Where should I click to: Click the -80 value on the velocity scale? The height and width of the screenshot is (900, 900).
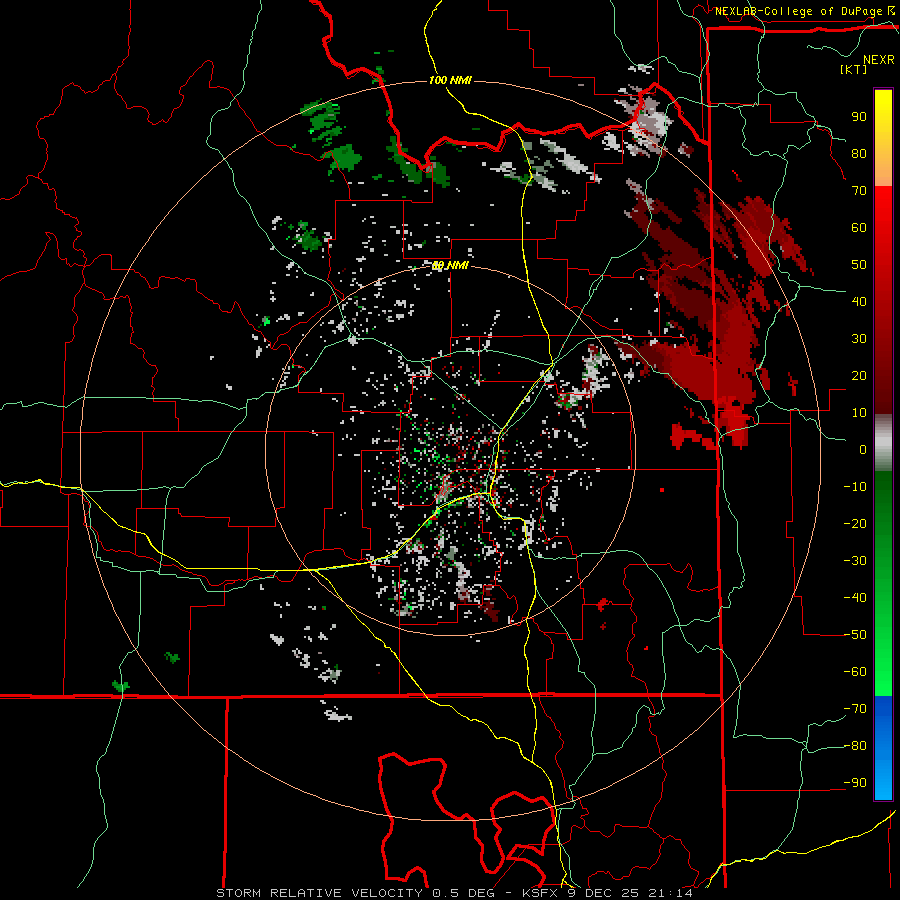click(855, 746)
